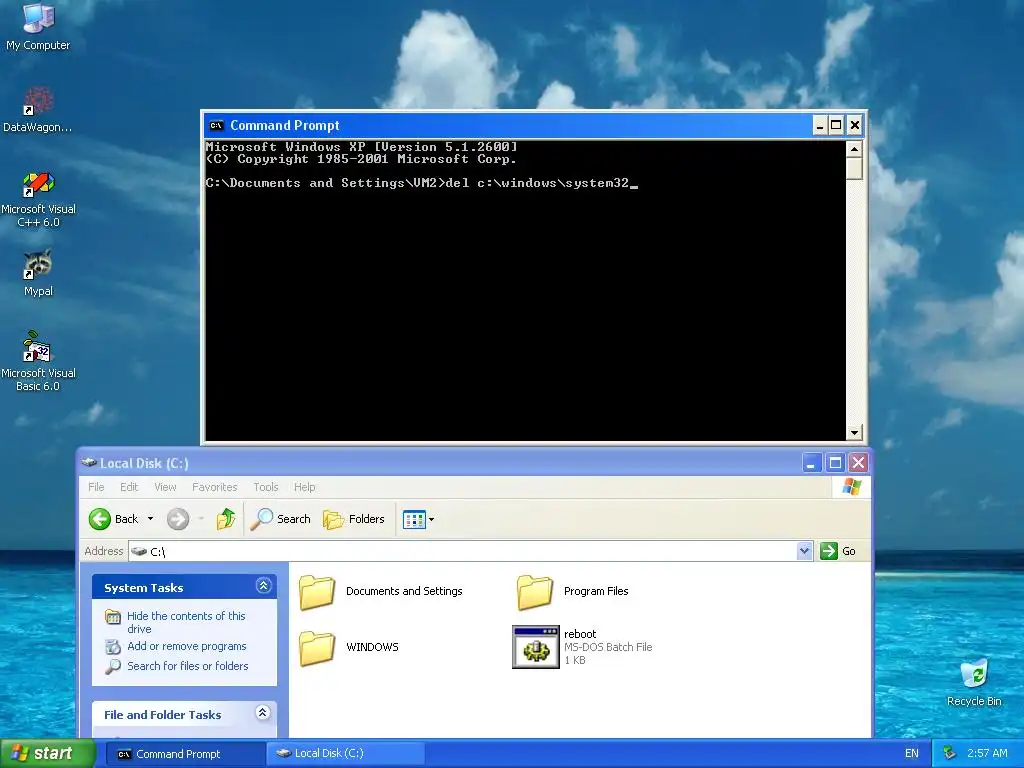This screenshot has height=768, width=1024.
Task: Go Back in Local Disk window
Action: (114, 519)
